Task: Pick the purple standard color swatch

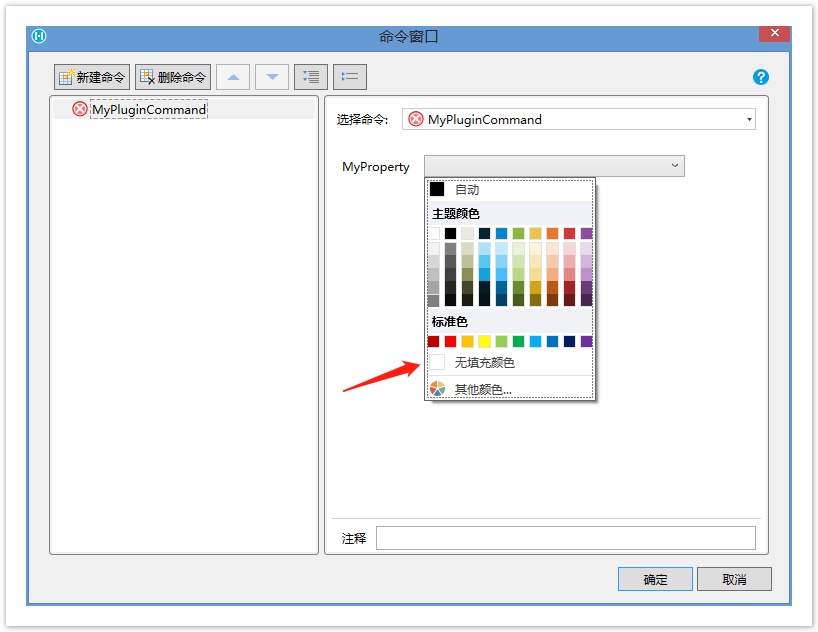Action: click(x=586, y=341)
